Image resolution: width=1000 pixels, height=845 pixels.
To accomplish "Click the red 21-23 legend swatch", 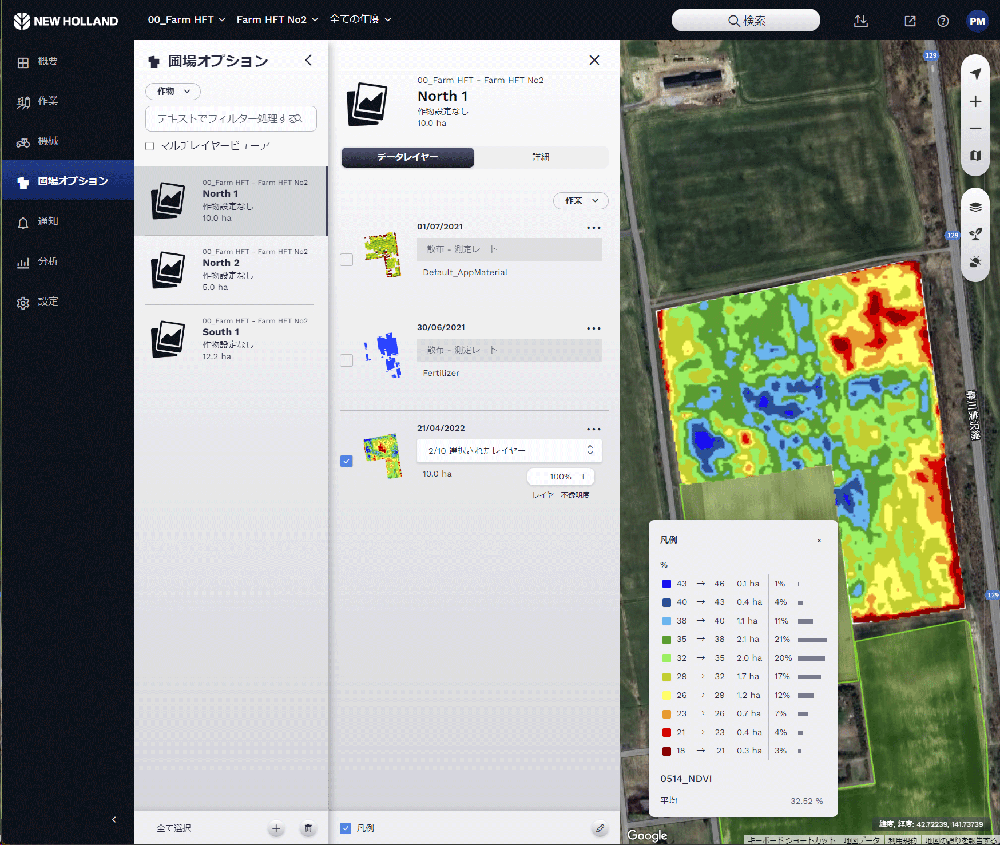I will [666, 732].
